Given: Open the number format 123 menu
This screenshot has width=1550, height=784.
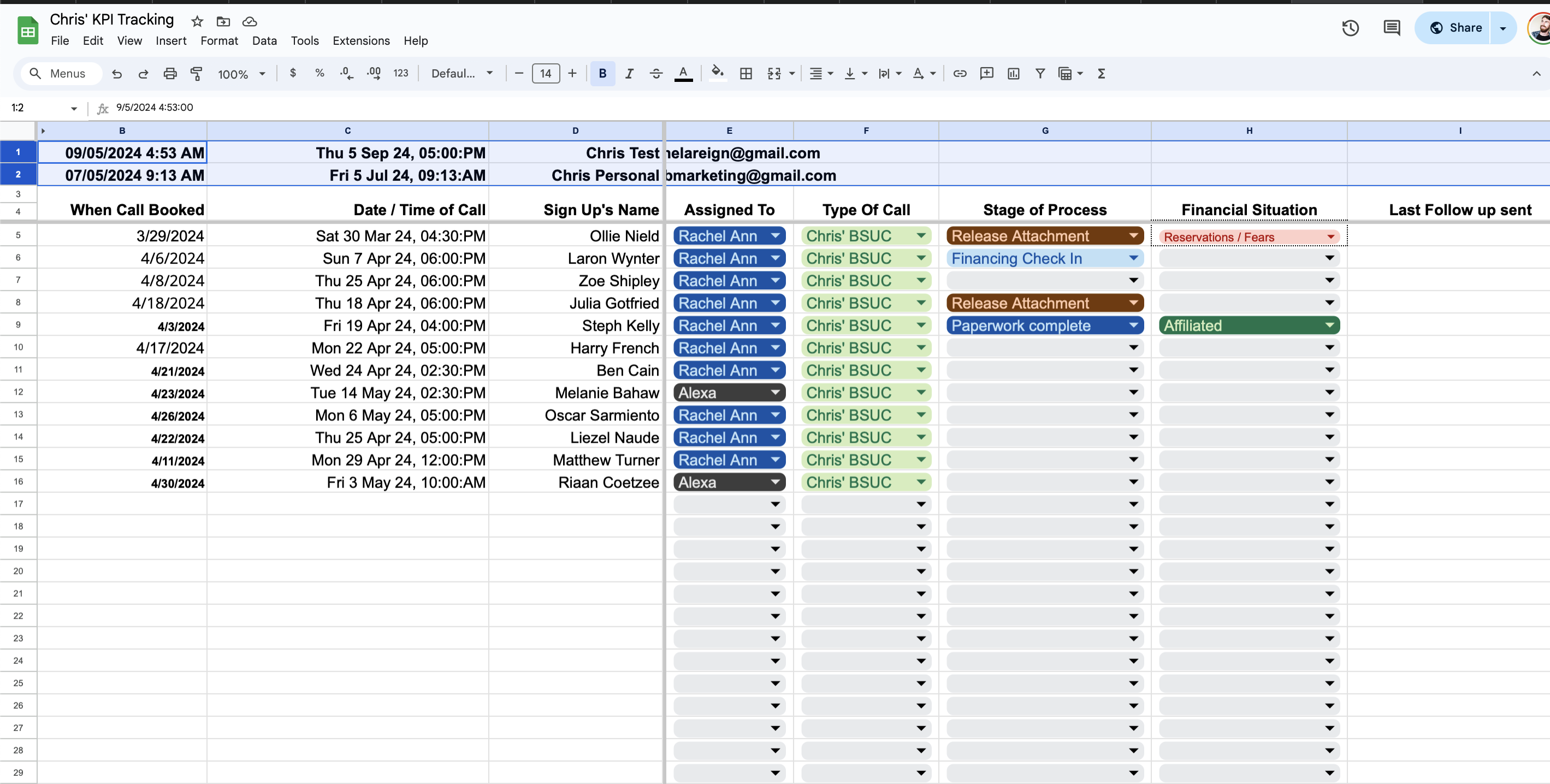Looking at the screenshot, I should pyautogui.click(x=401, y=73).
